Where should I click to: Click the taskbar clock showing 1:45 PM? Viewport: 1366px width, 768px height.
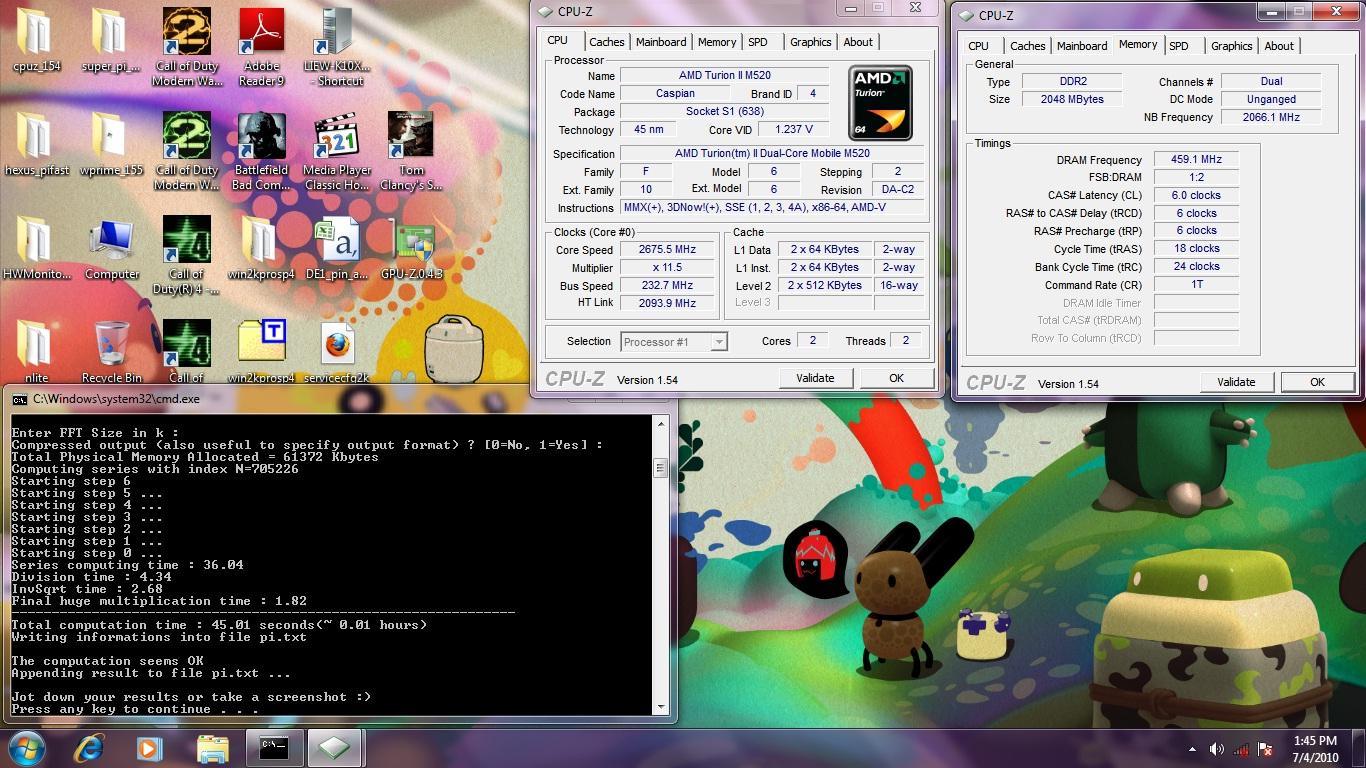tap(1314, 749)
